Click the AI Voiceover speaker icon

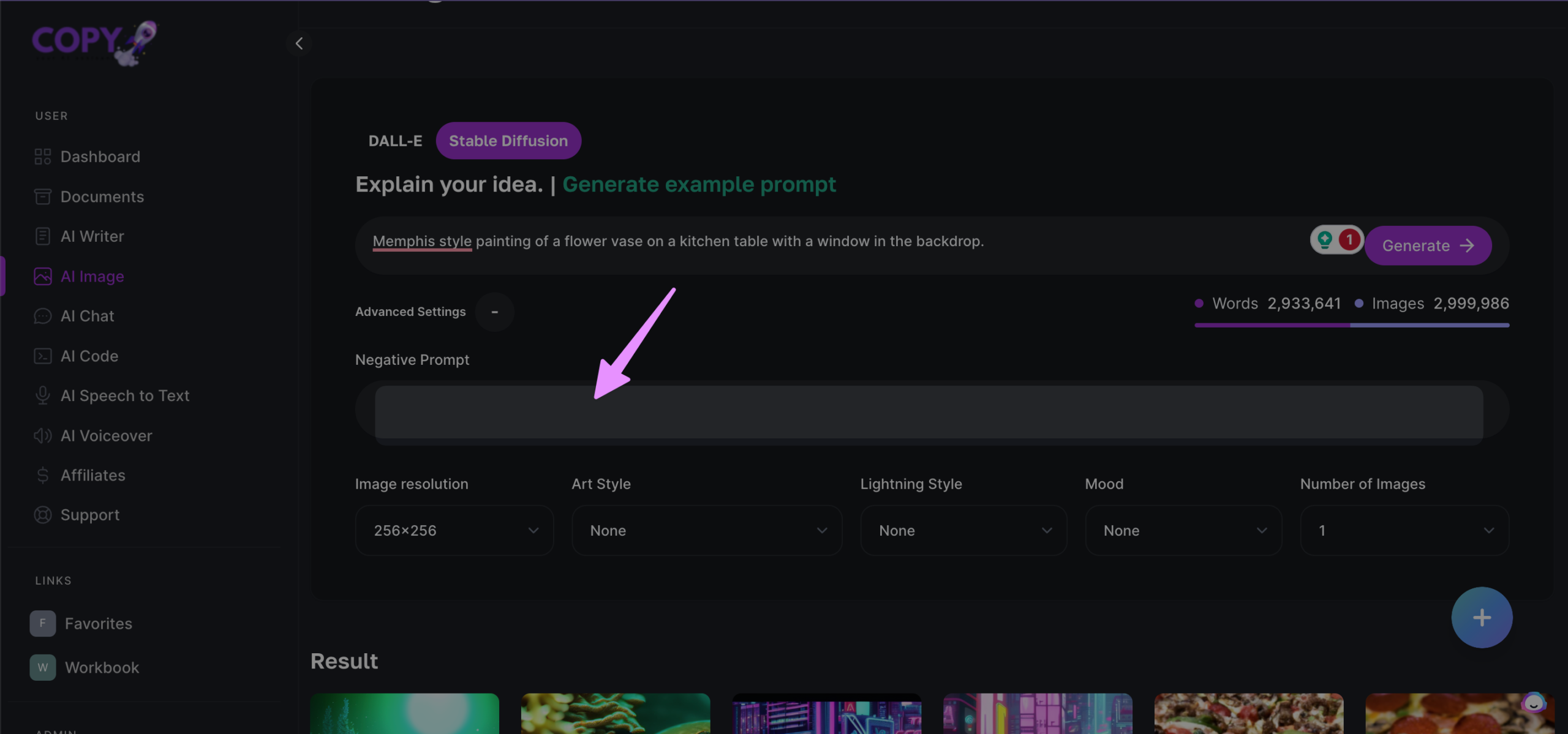point(42,436)
